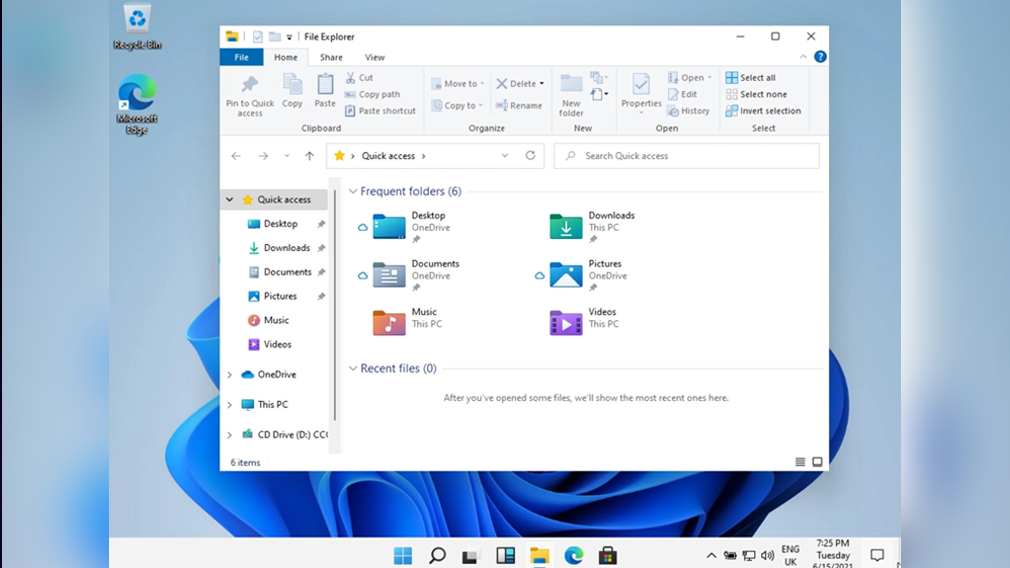1010x568 pixels.
Task: Switch to the View ribbon tab
Action: [x=374, y=57]
